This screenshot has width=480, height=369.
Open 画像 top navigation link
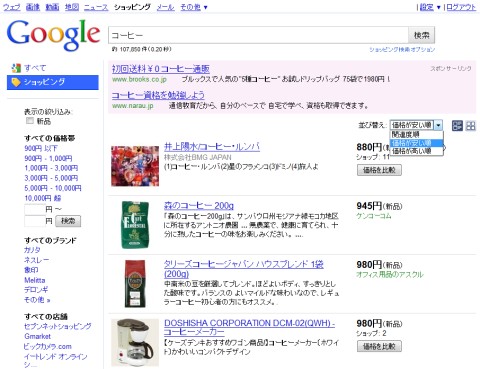point(33,7)
